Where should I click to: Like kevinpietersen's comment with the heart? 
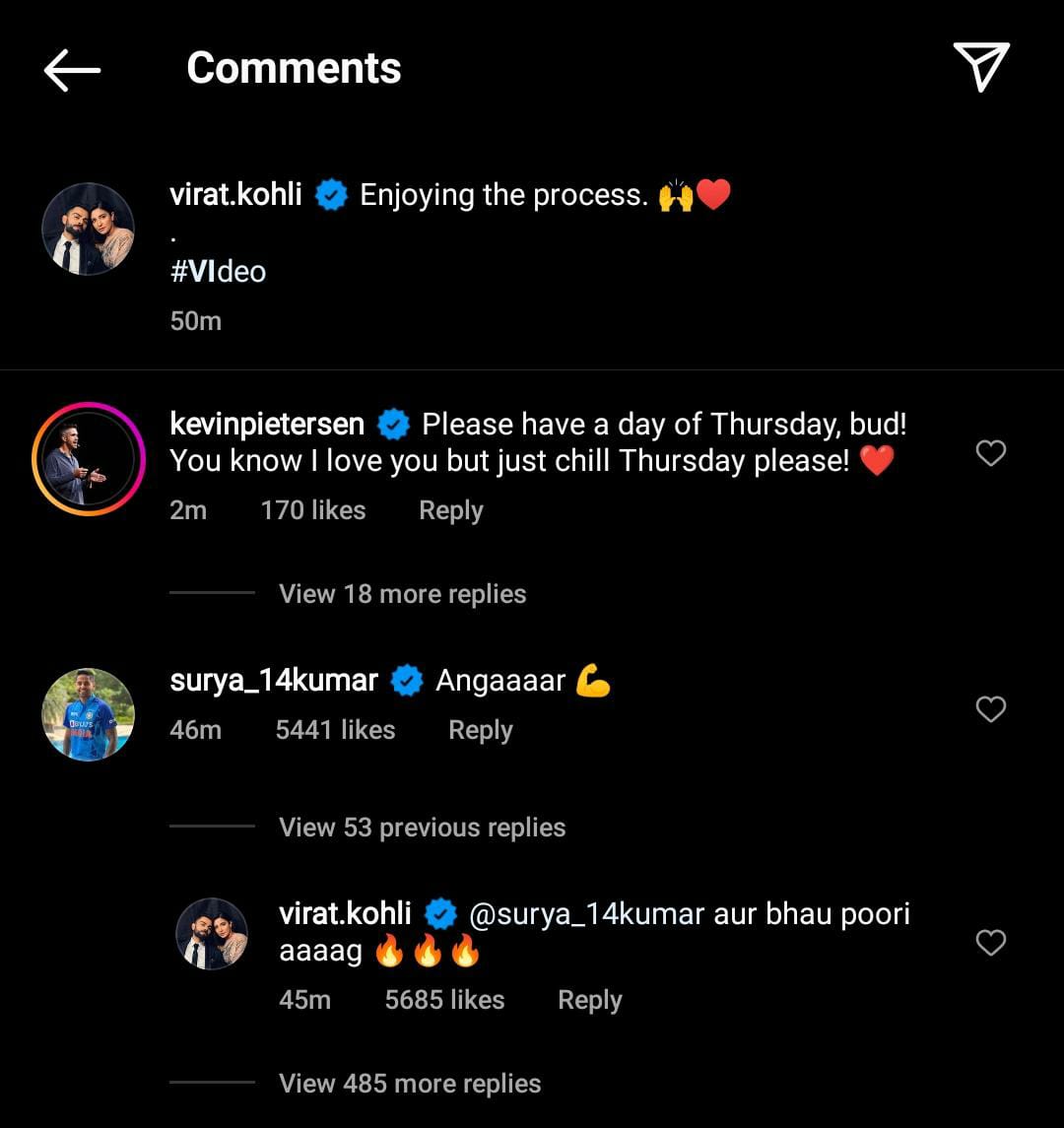990,453
